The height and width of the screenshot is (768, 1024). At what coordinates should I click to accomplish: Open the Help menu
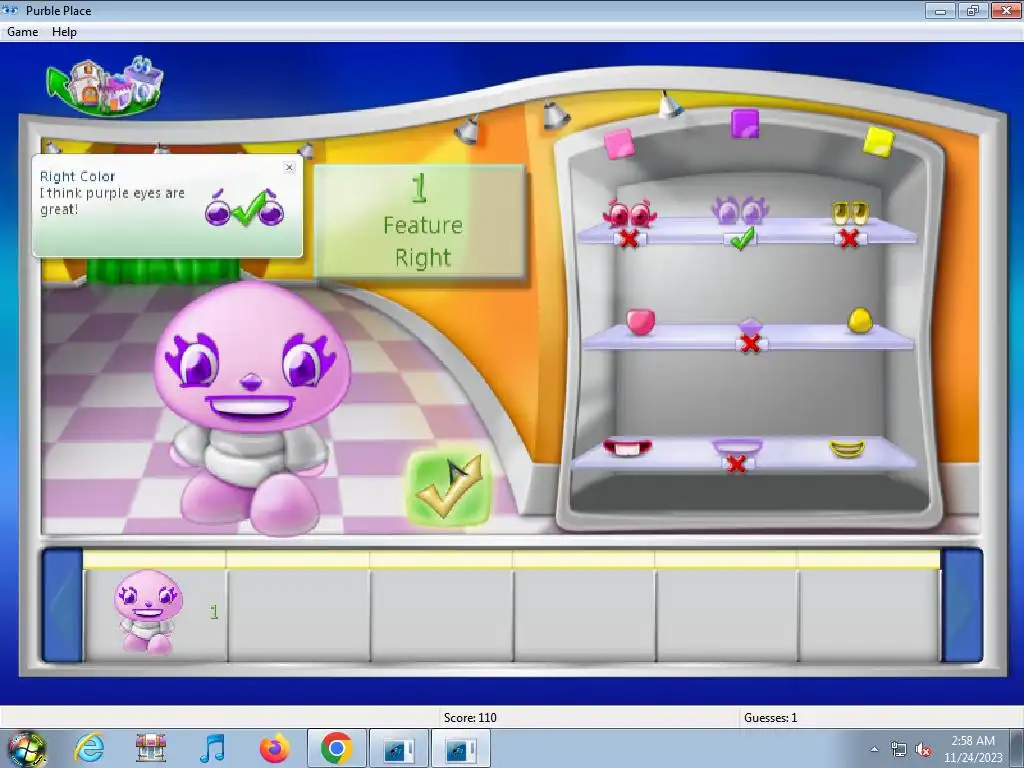pos(64,31)
